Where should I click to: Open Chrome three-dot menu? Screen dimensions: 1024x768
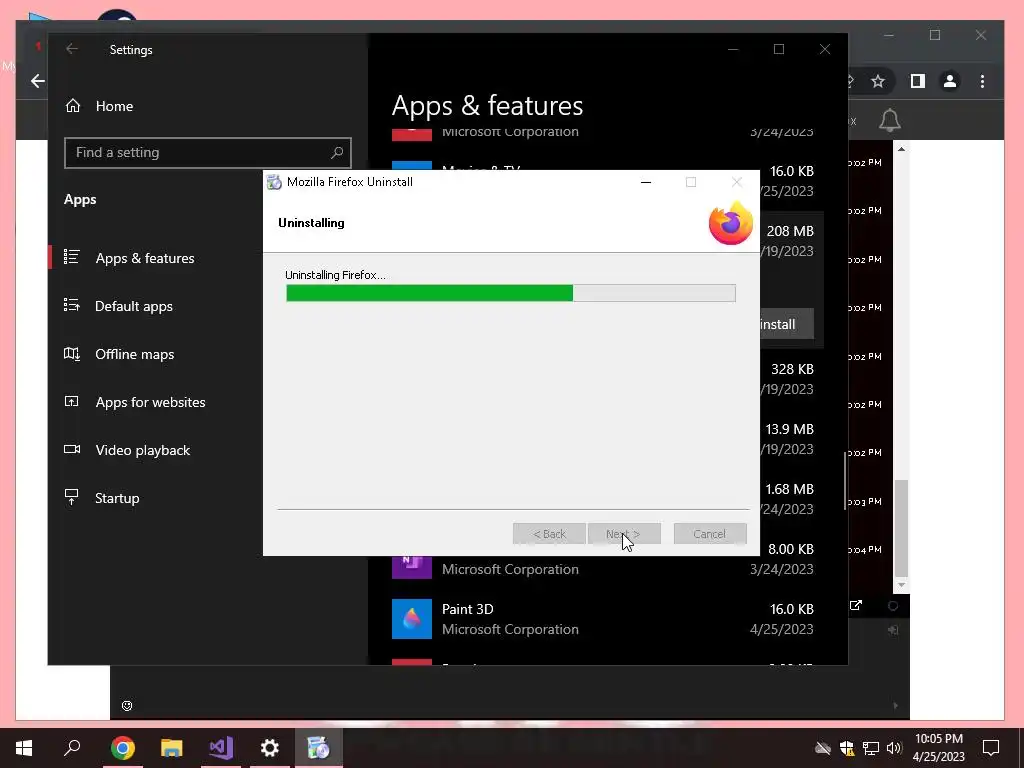[982, 81]
